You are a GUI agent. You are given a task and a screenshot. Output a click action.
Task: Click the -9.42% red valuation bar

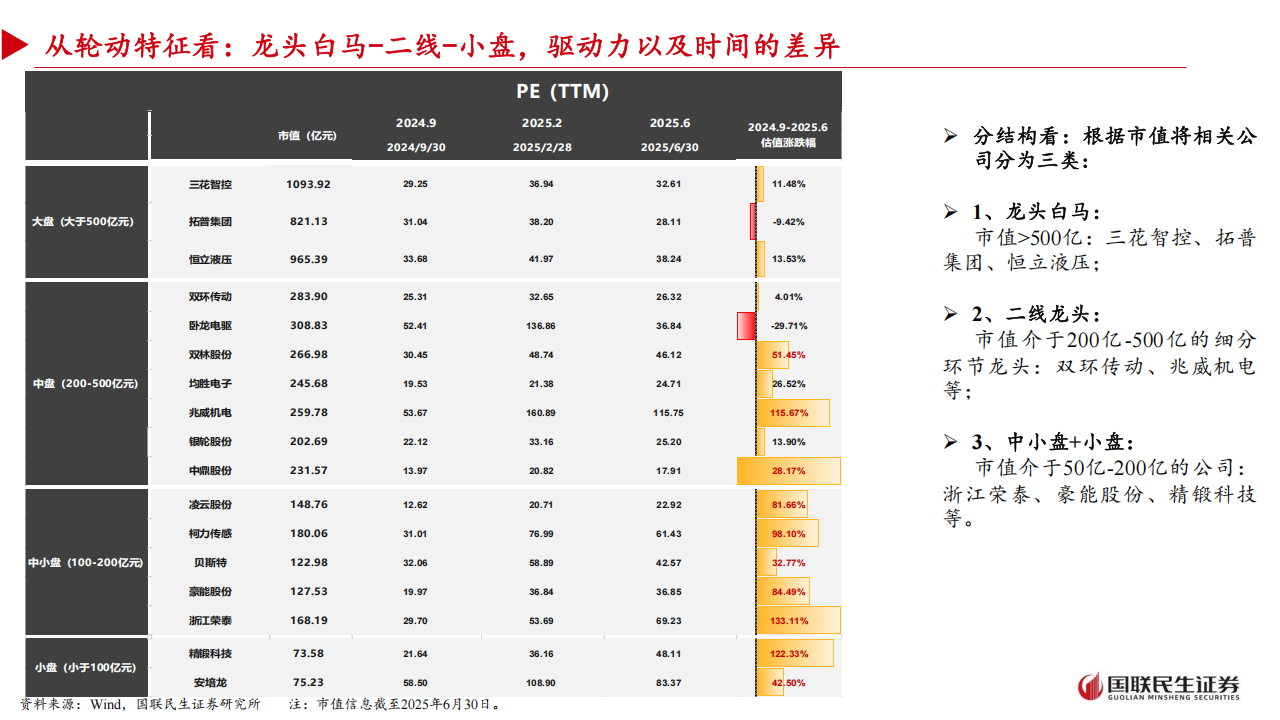(x=753, y=221)
